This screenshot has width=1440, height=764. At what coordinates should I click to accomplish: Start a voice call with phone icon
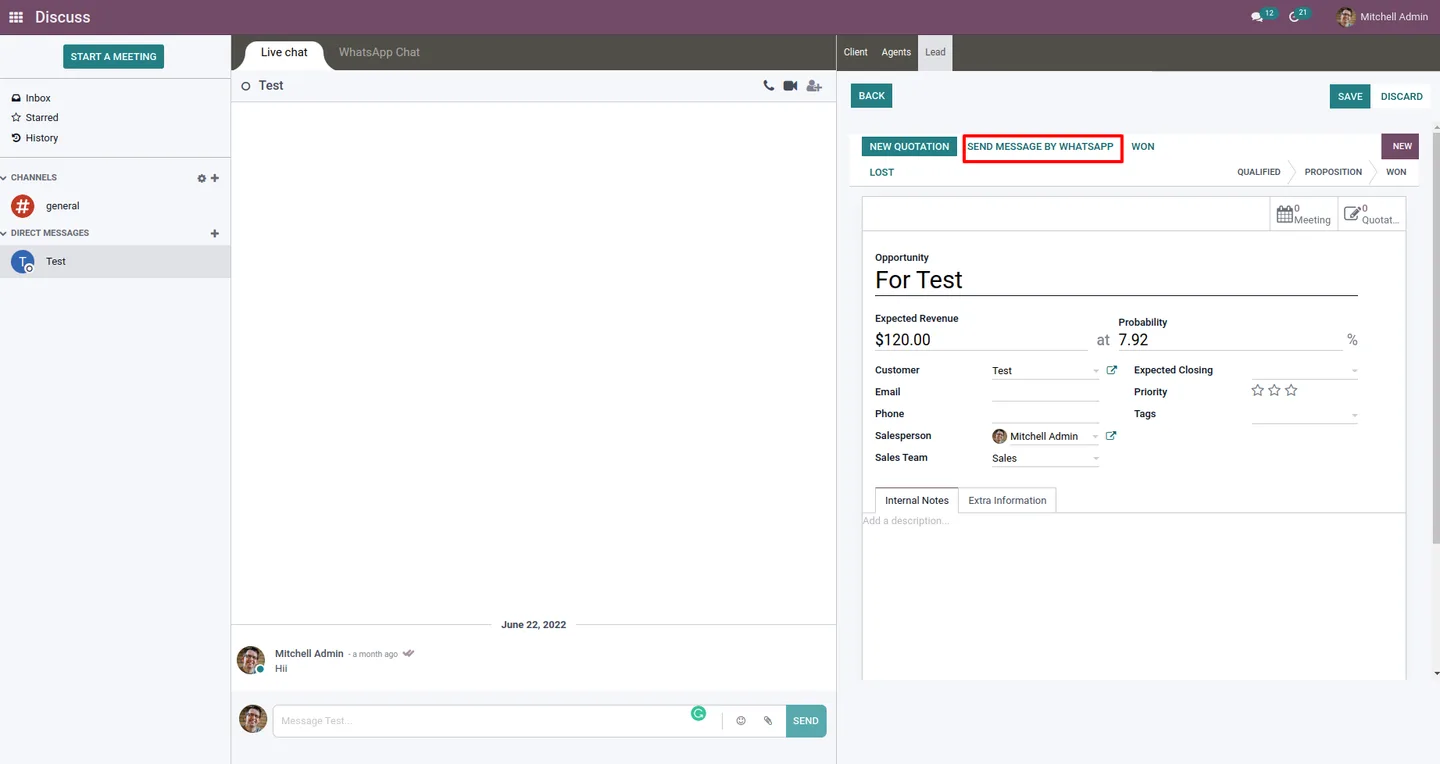[768, 86]
